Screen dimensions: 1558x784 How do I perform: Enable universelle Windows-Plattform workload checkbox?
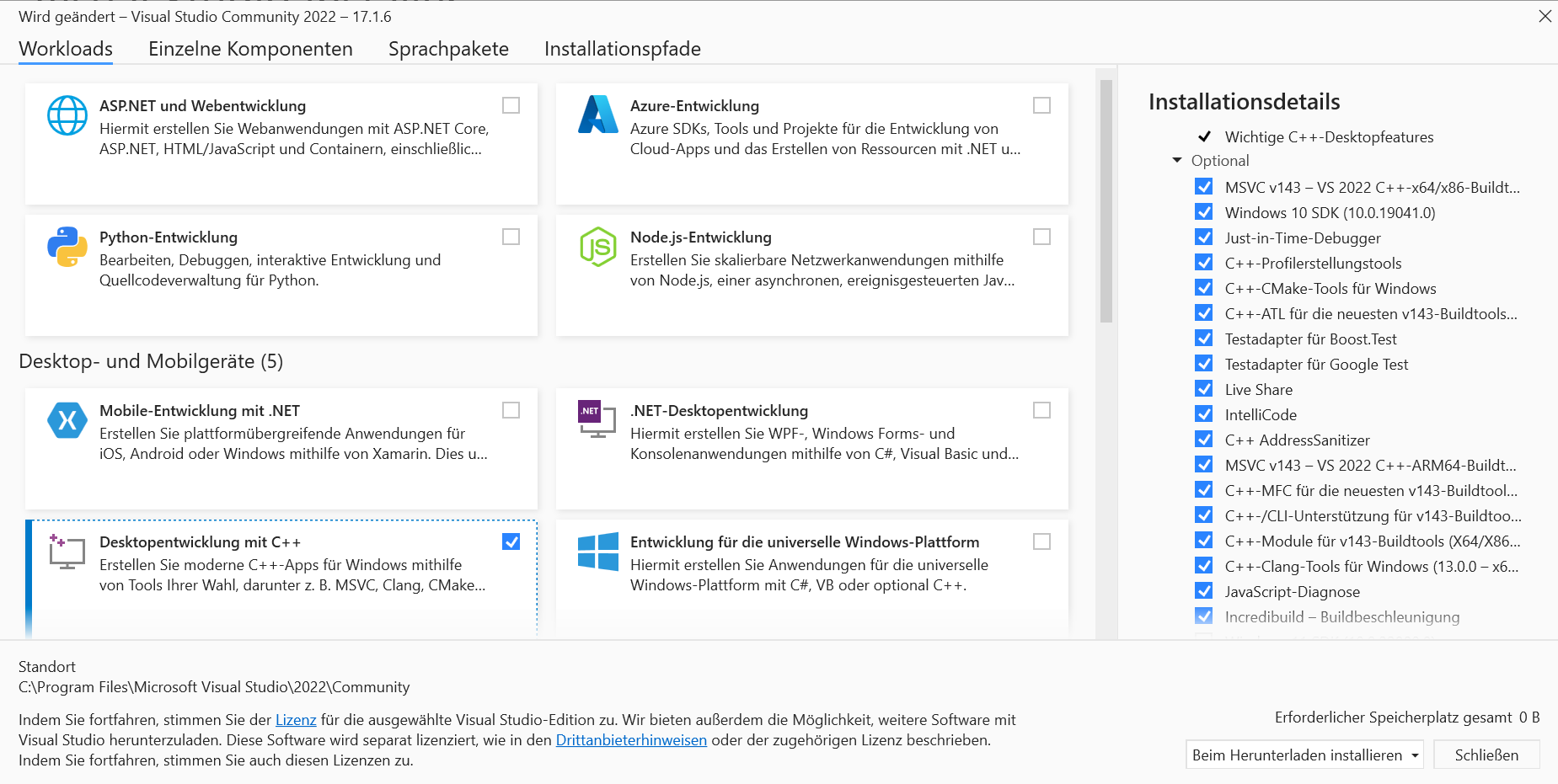pyautogui.click(x=1042, y=541)
